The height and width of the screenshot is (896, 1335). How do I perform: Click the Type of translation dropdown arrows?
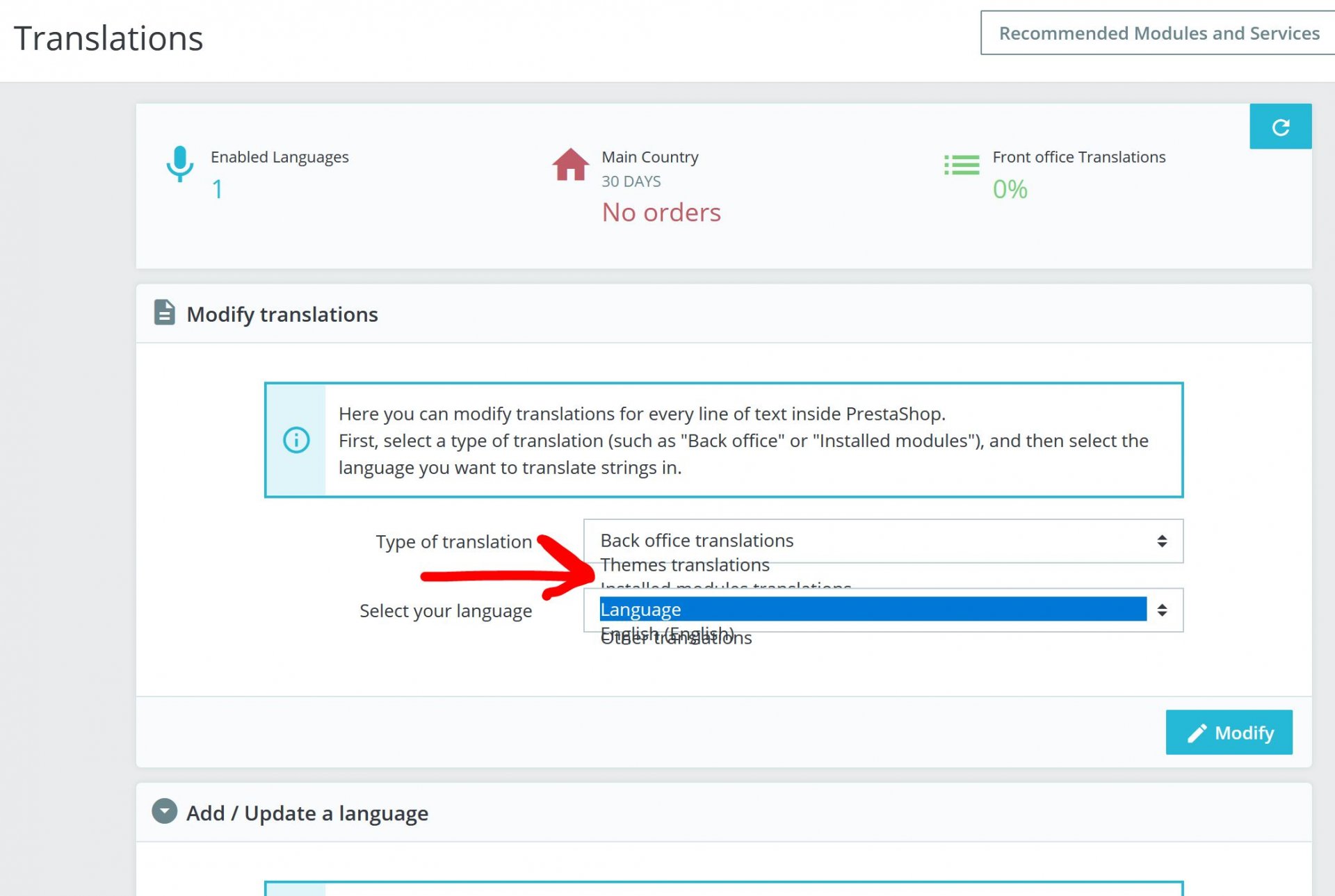(1162, 541)
